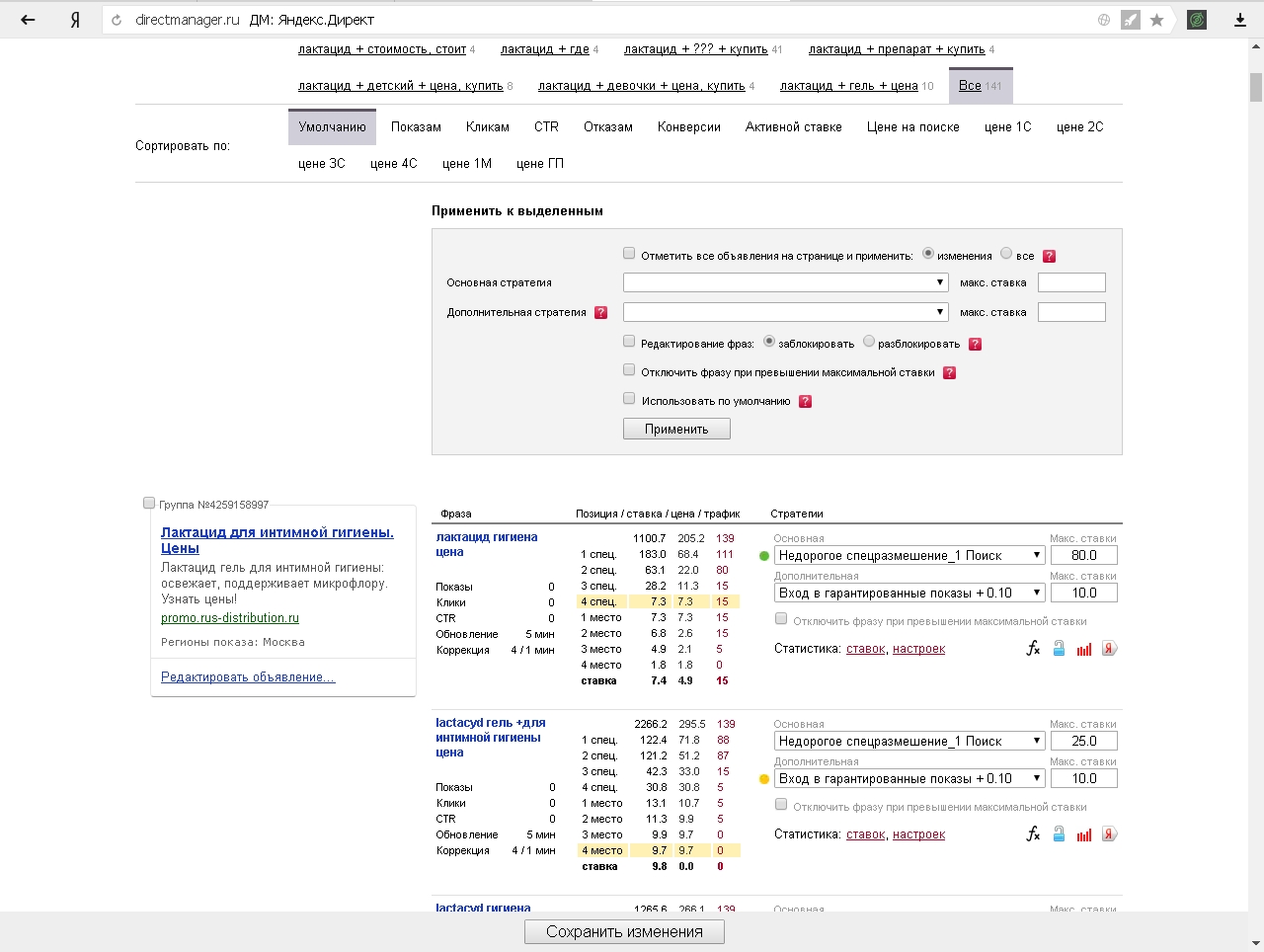Open formula (fx) icon for 'лактацид гигиена цена'
Image resolution: width=1264 pixels, height=952 pixels.
pos(1033,649)
